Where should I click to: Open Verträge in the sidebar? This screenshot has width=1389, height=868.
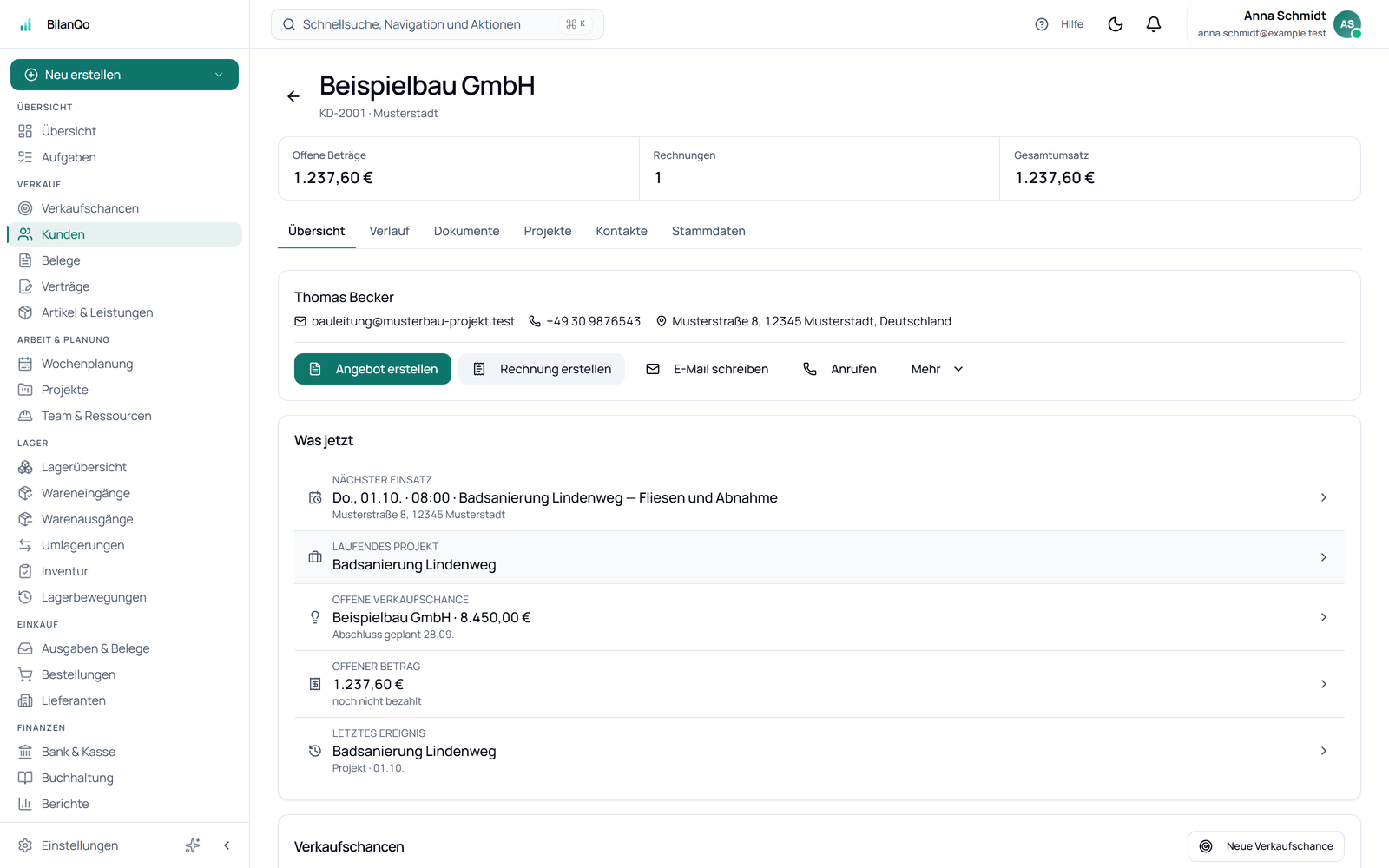[x=124, y=286]
